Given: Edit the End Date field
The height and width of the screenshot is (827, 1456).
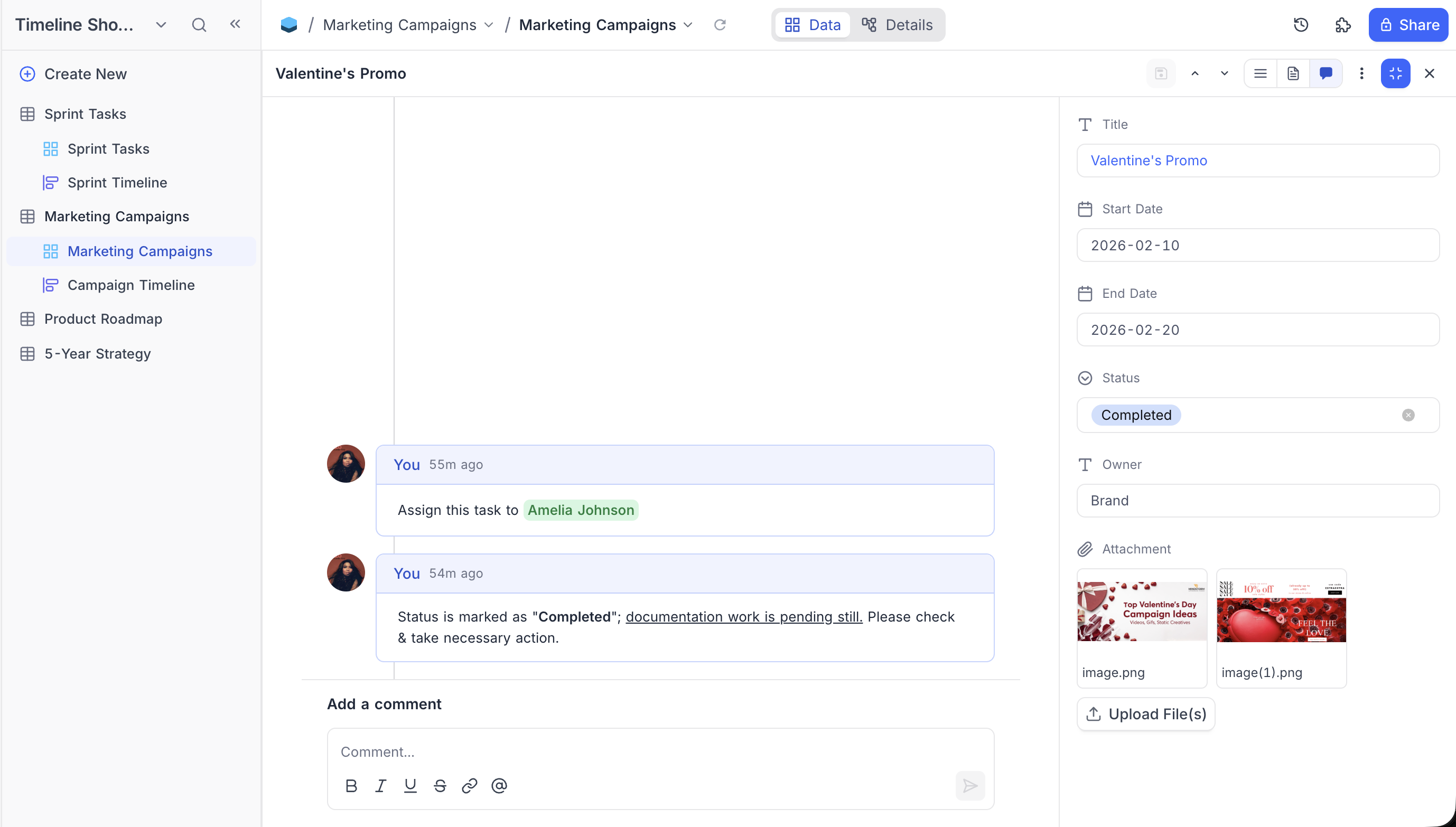Looking at the screenshot, I should [1258, 330].
